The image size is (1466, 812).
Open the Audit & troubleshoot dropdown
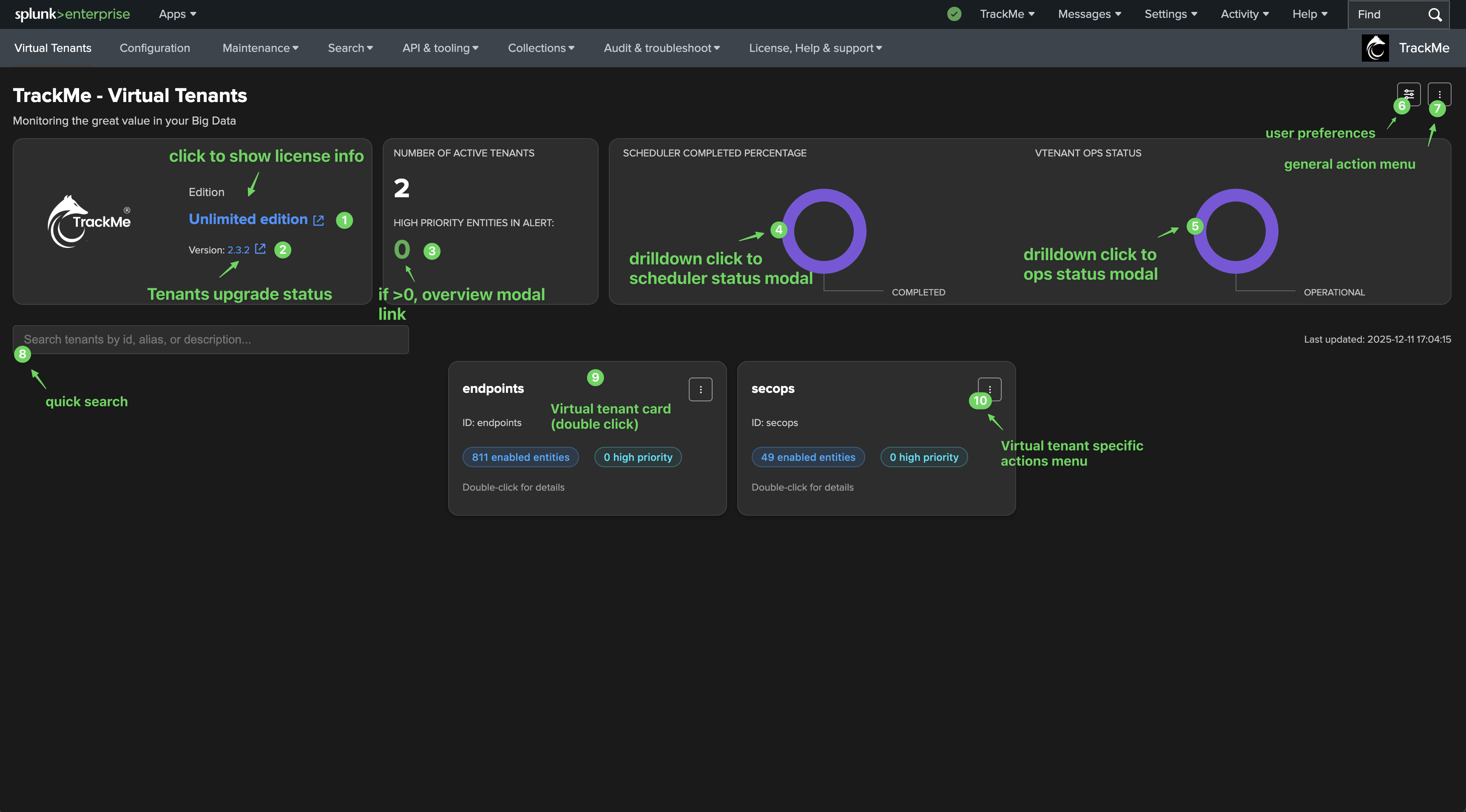click(661, 48)
